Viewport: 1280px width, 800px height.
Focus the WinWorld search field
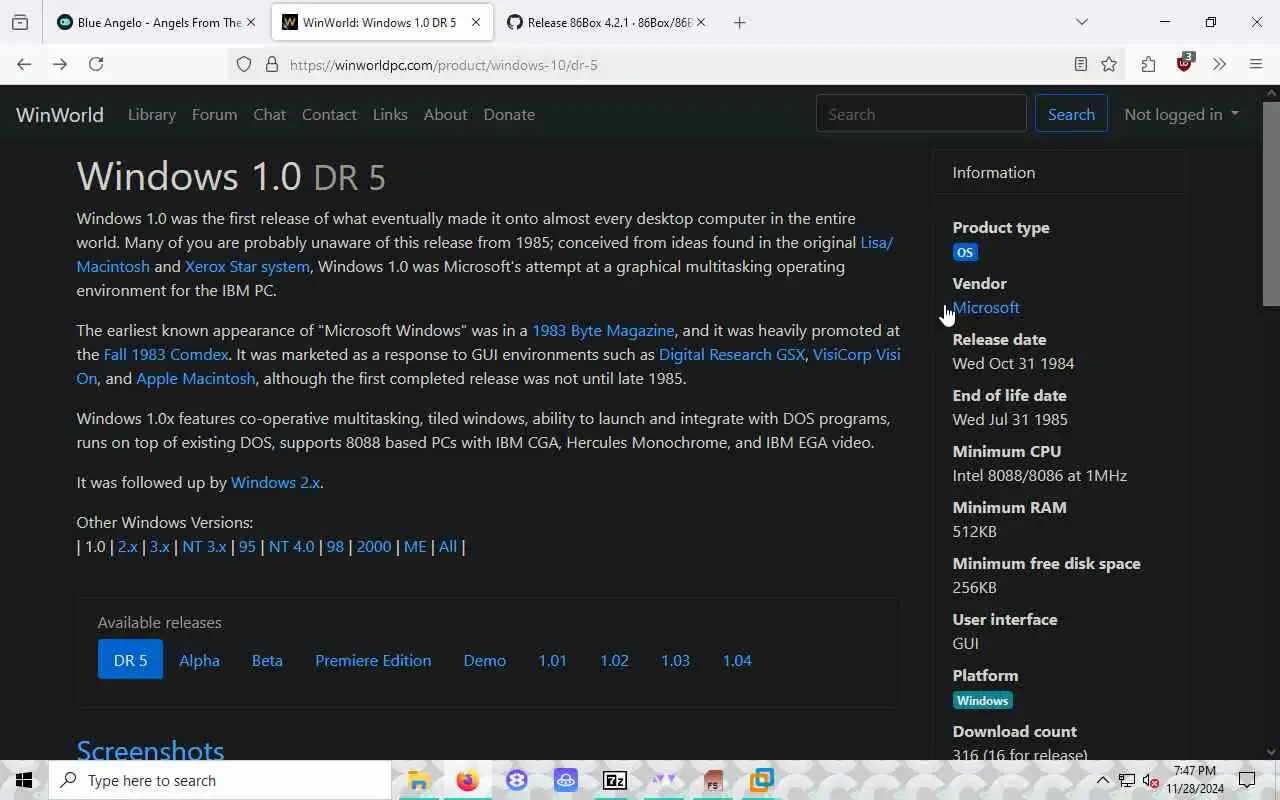point(921,114)
